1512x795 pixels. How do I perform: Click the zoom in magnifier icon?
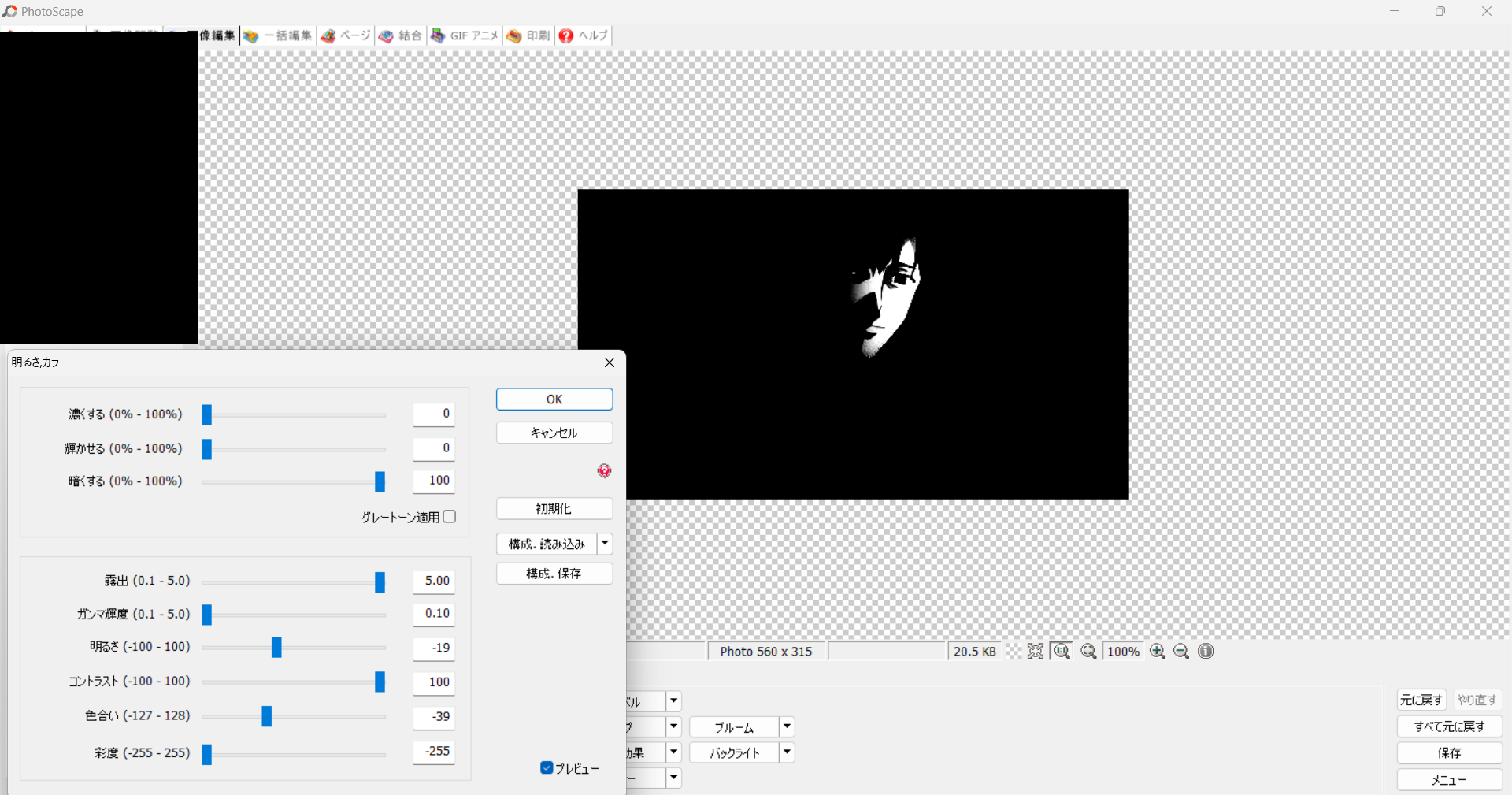[1157, 652]
